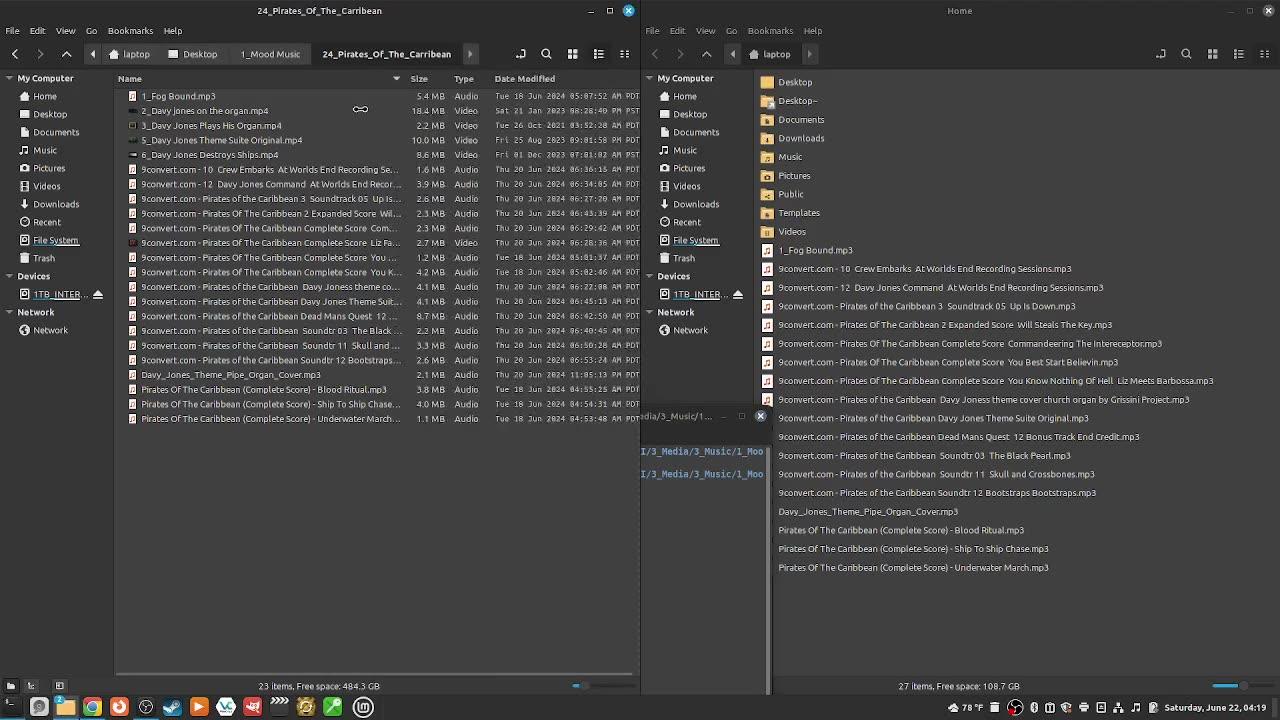Screen dimensions: 1280x720
Task: Click the Bluetooth tray icon
Action: pyautogui.click(x=1034, y=708)
